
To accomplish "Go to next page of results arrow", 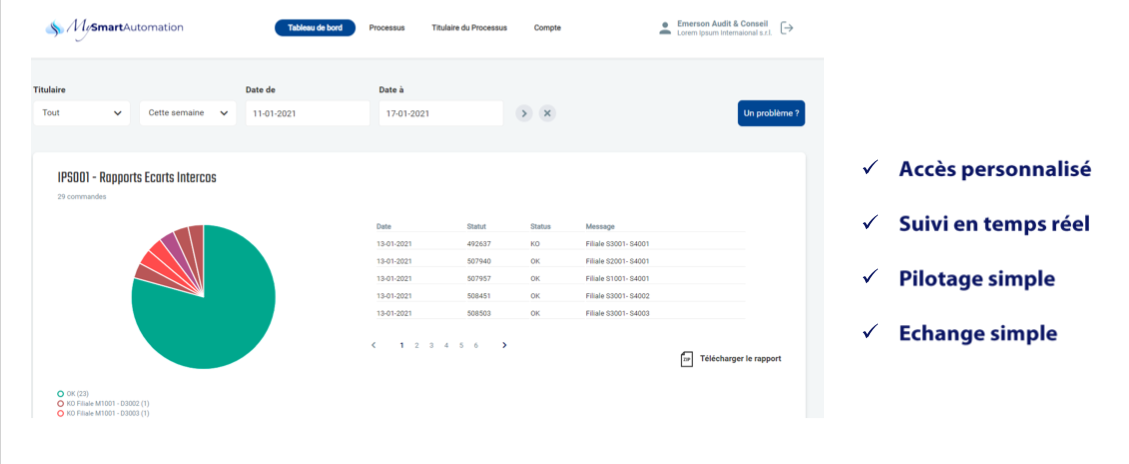I will tap(504, 345).
